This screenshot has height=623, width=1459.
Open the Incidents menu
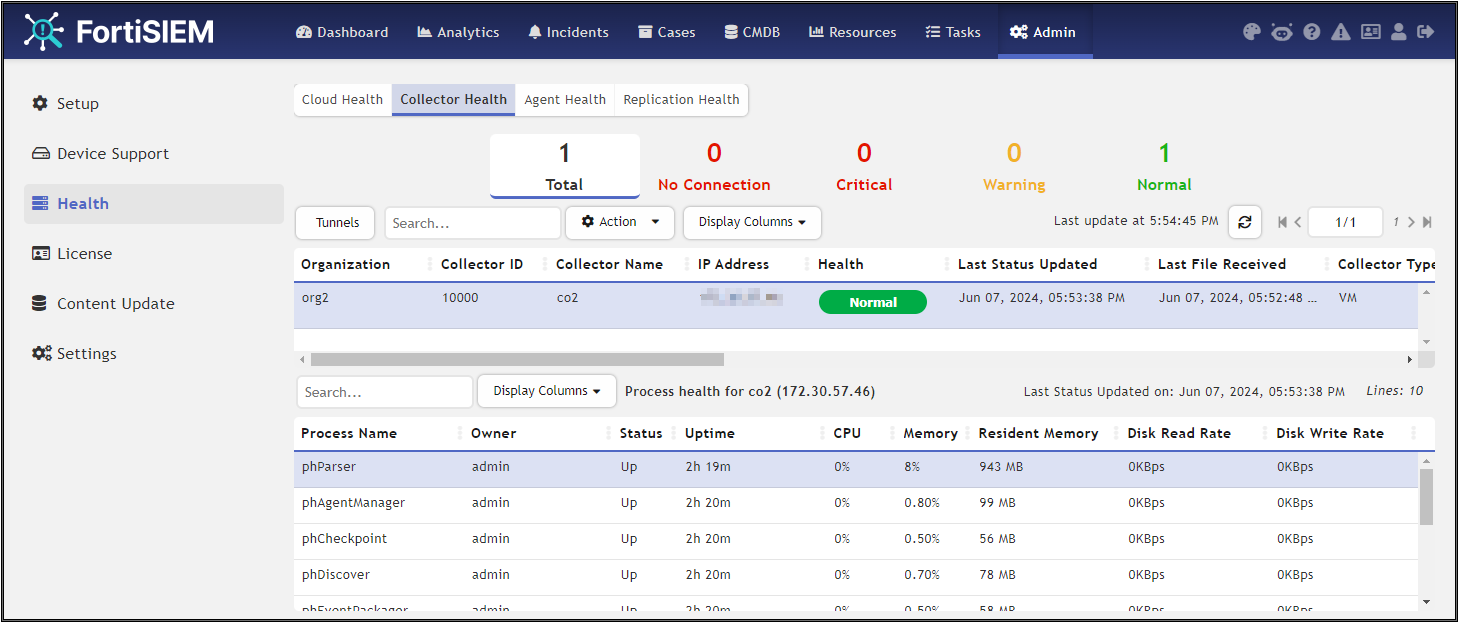point(567,31)
